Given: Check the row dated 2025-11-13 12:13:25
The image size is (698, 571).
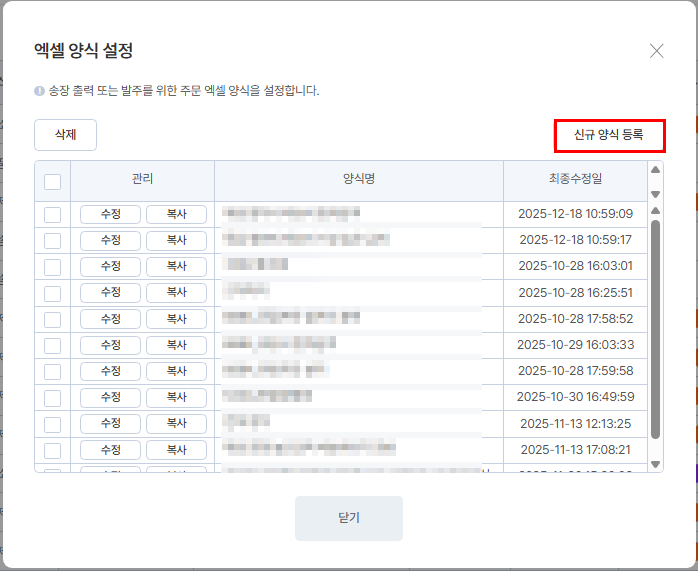Looking at the screenshot, I should (53, 425).
